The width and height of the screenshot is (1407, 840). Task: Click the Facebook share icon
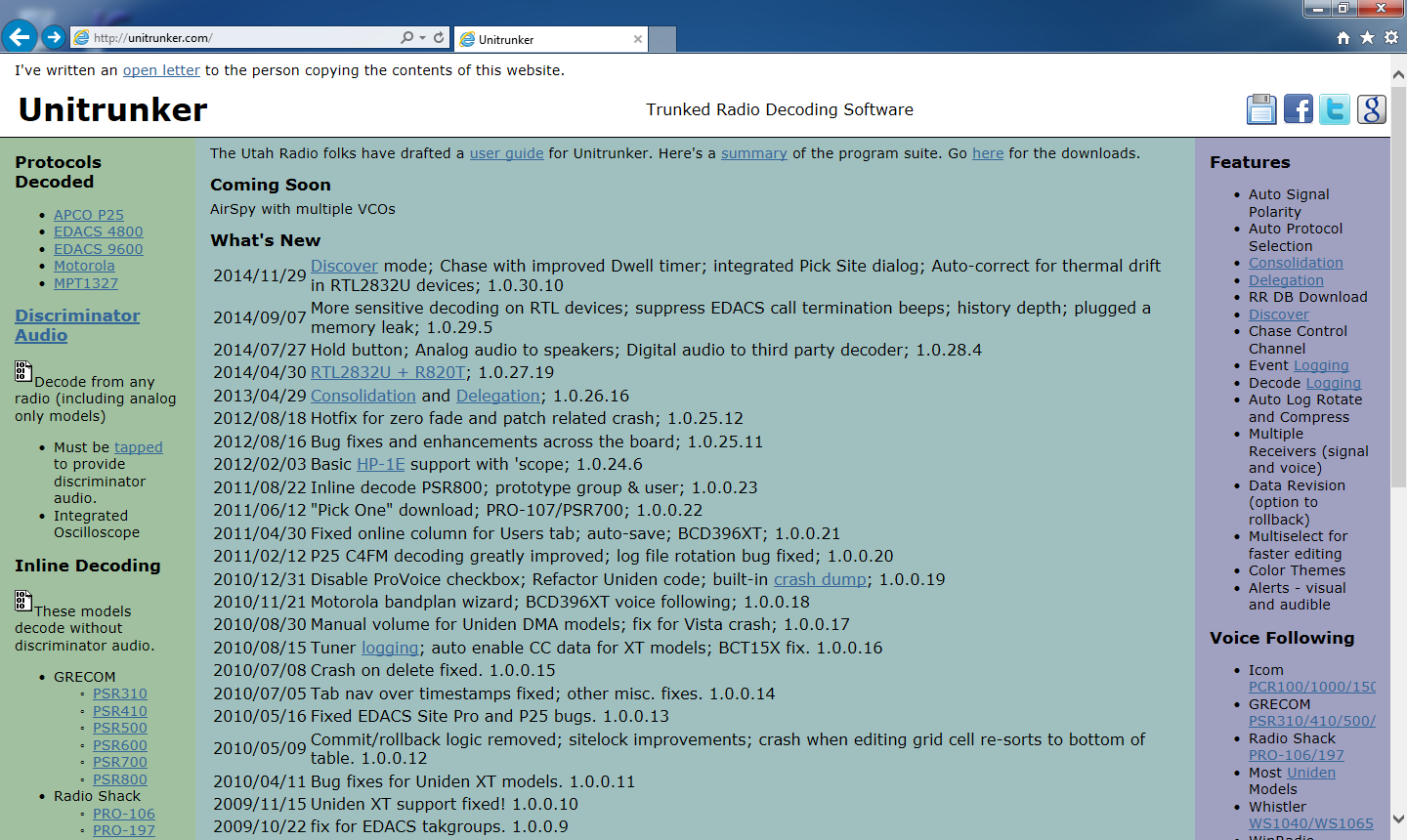point(1299,109)
